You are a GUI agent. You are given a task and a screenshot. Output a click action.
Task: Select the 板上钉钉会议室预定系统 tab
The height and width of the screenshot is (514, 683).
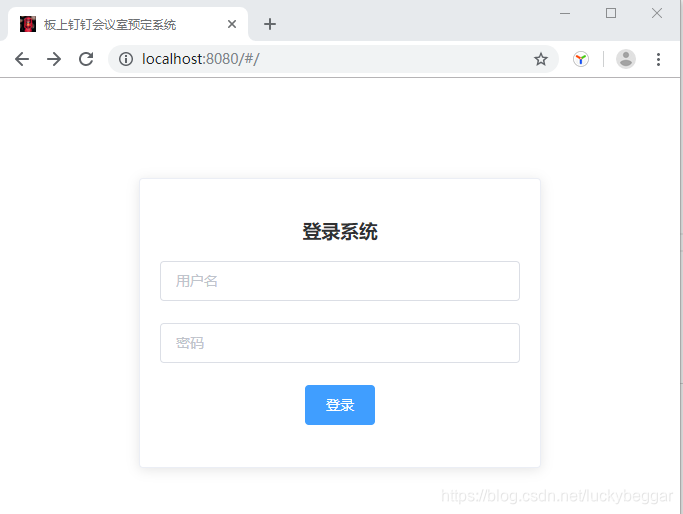tap(128, 24)
